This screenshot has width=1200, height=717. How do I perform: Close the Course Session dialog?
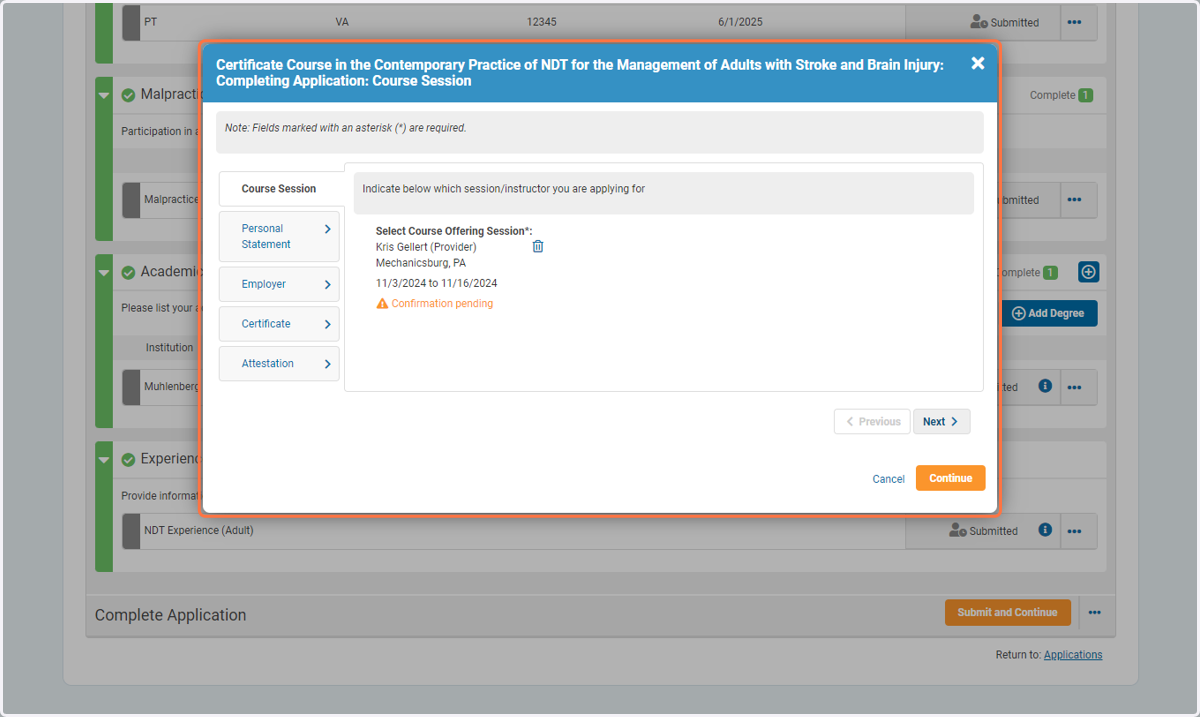pyautogui.click(x=978, y=63)
